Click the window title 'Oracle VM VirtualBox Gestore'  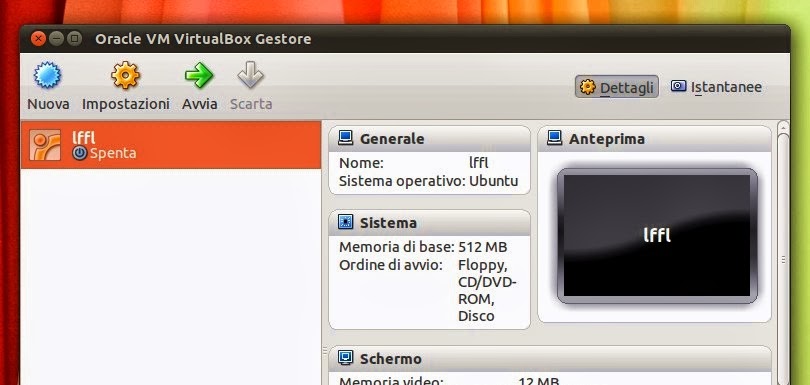pyautogui.click(x=203, y=39)
